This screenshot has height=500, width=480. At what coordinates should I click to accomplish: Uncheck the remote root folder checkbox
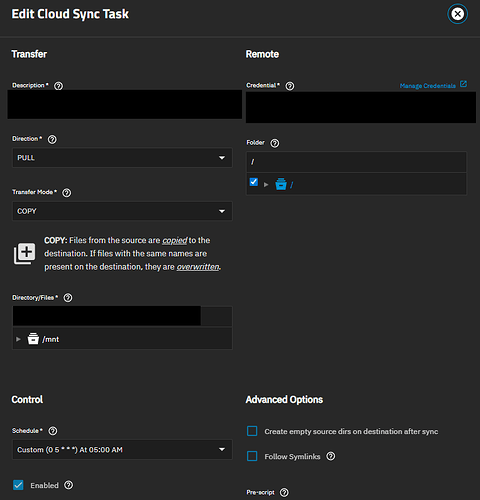point(254,182)
